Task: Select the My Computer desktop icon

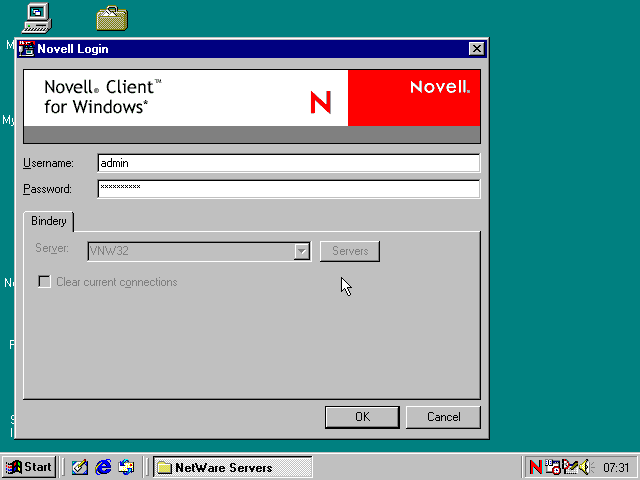Action: coord(37,18)
